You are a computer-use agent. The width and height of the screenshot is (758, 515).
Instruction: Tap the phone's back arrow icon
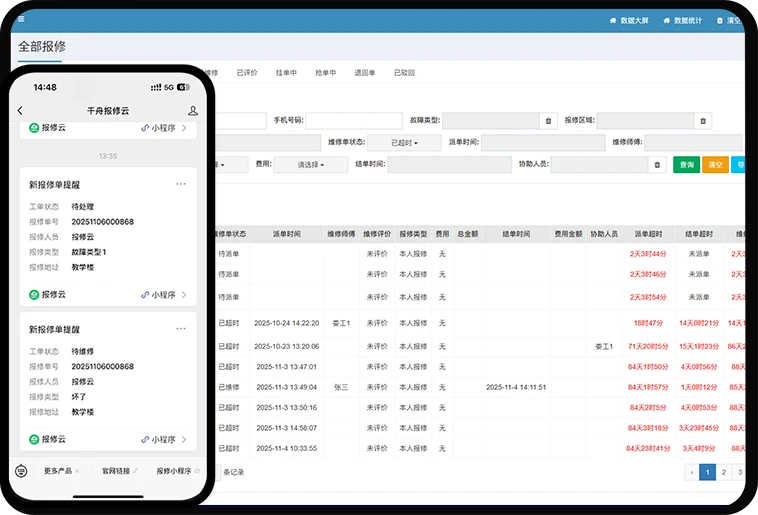(21, 110)
